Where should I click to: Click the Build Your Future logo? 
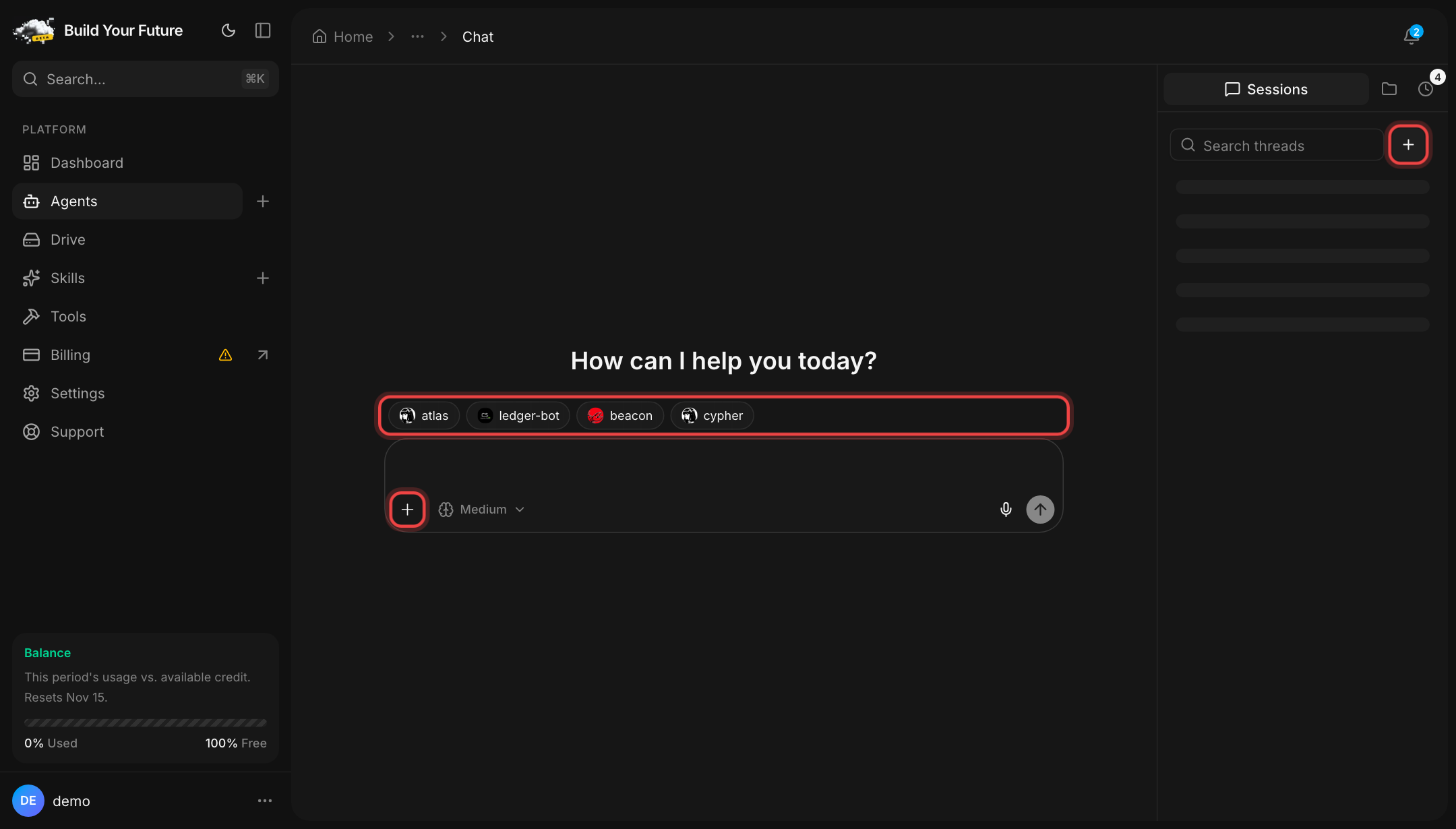click(34, 30)
